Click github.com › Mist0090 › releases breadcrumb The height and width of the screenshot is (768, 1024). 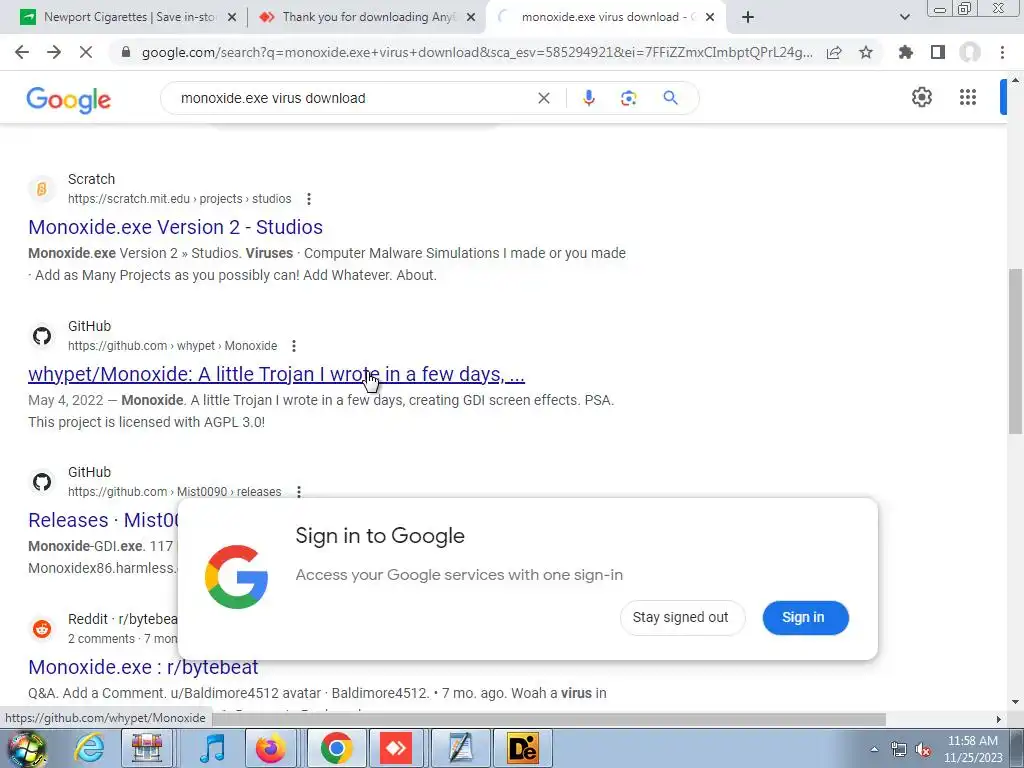tap(174, 492)
